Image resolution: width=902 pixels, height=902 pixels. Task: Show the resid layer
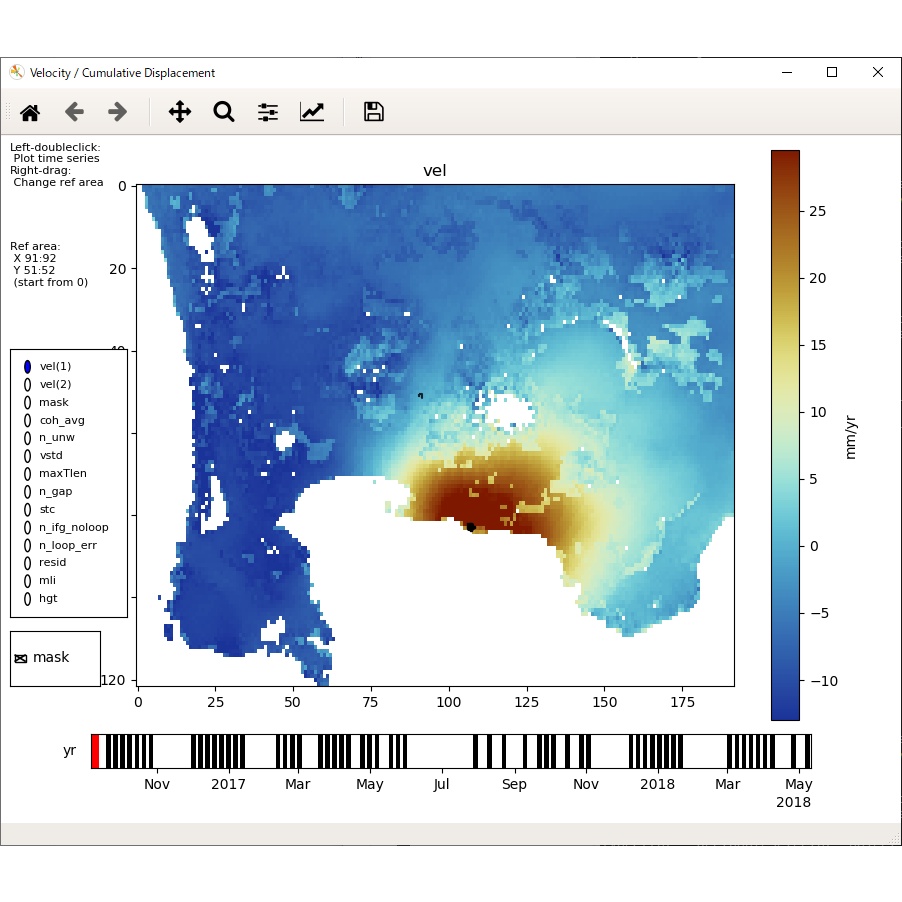25,562
